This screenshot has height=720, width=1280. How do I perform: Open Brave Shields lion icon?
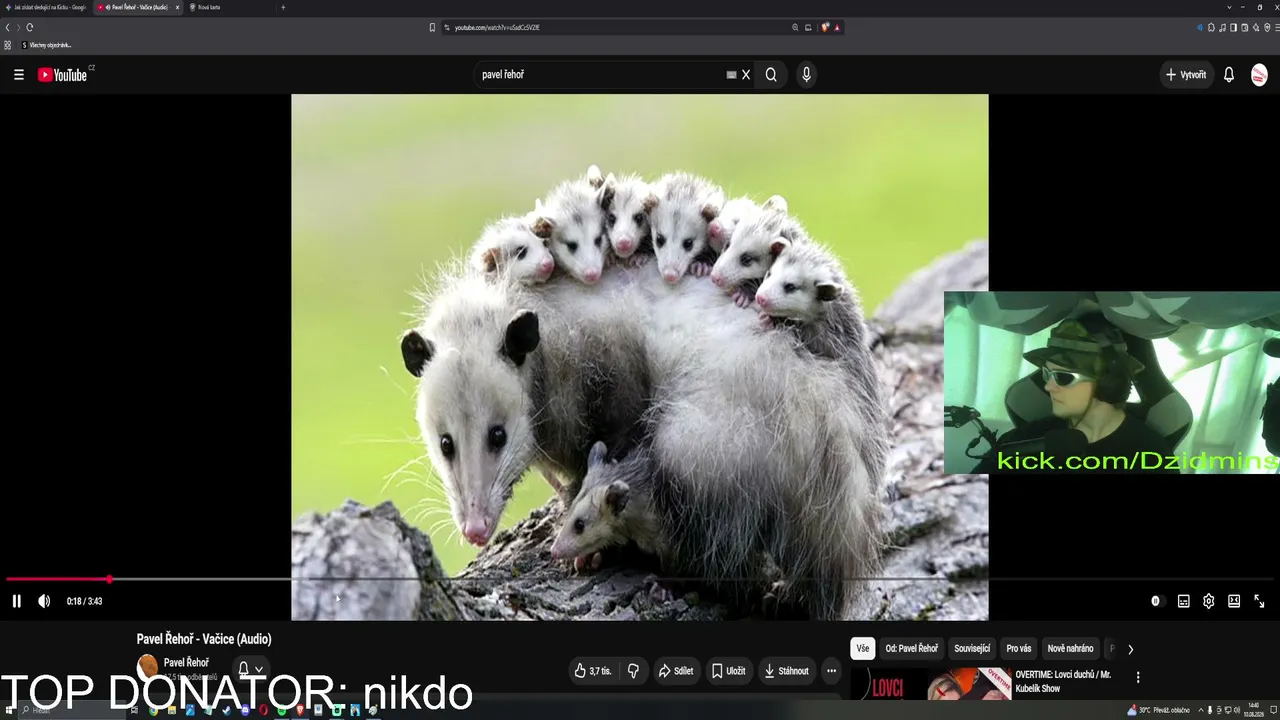click(x=825, y=27)
